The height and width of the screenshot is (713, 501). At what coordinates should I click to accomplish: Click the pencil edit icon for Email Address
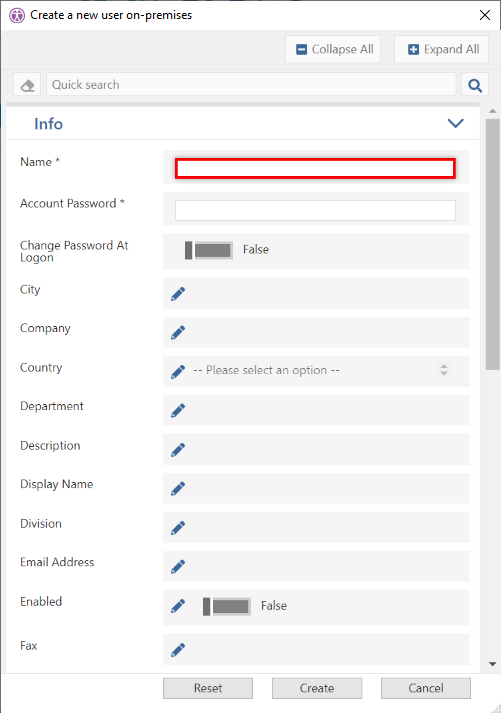click(x=178, y=567)
